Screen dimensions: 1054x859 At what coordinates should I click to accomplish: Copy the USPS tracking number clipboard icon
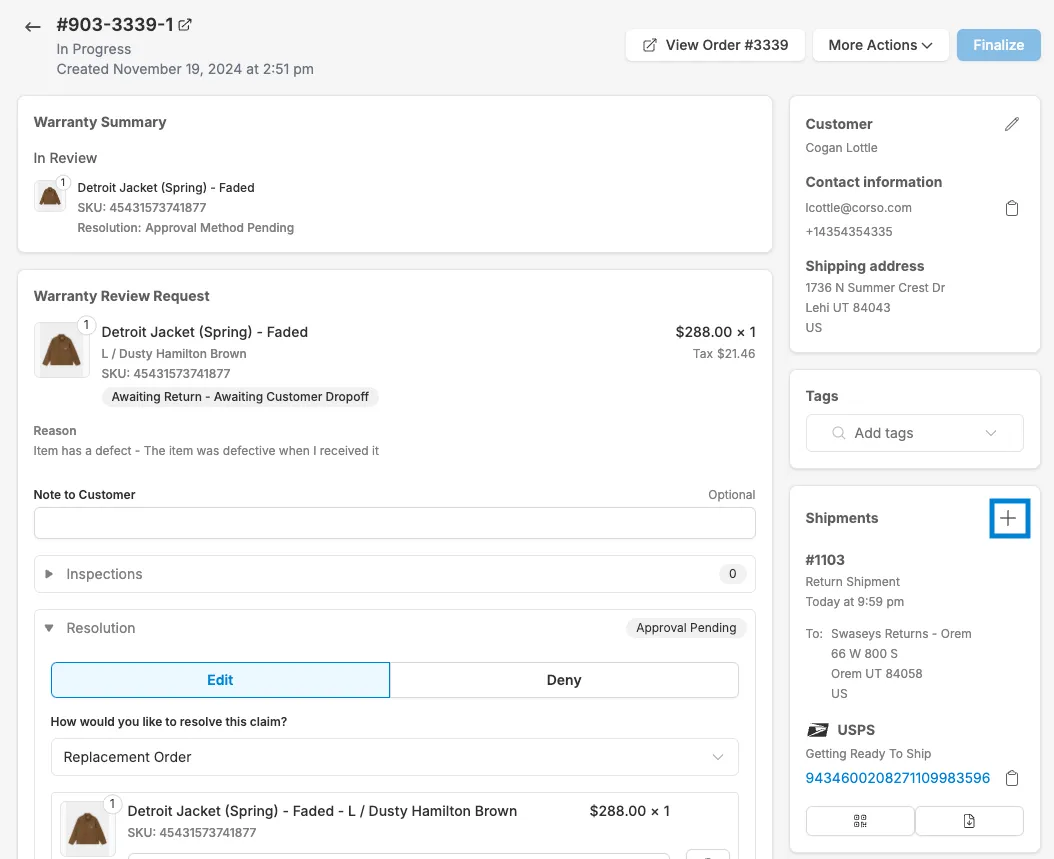click(1012, 777)
